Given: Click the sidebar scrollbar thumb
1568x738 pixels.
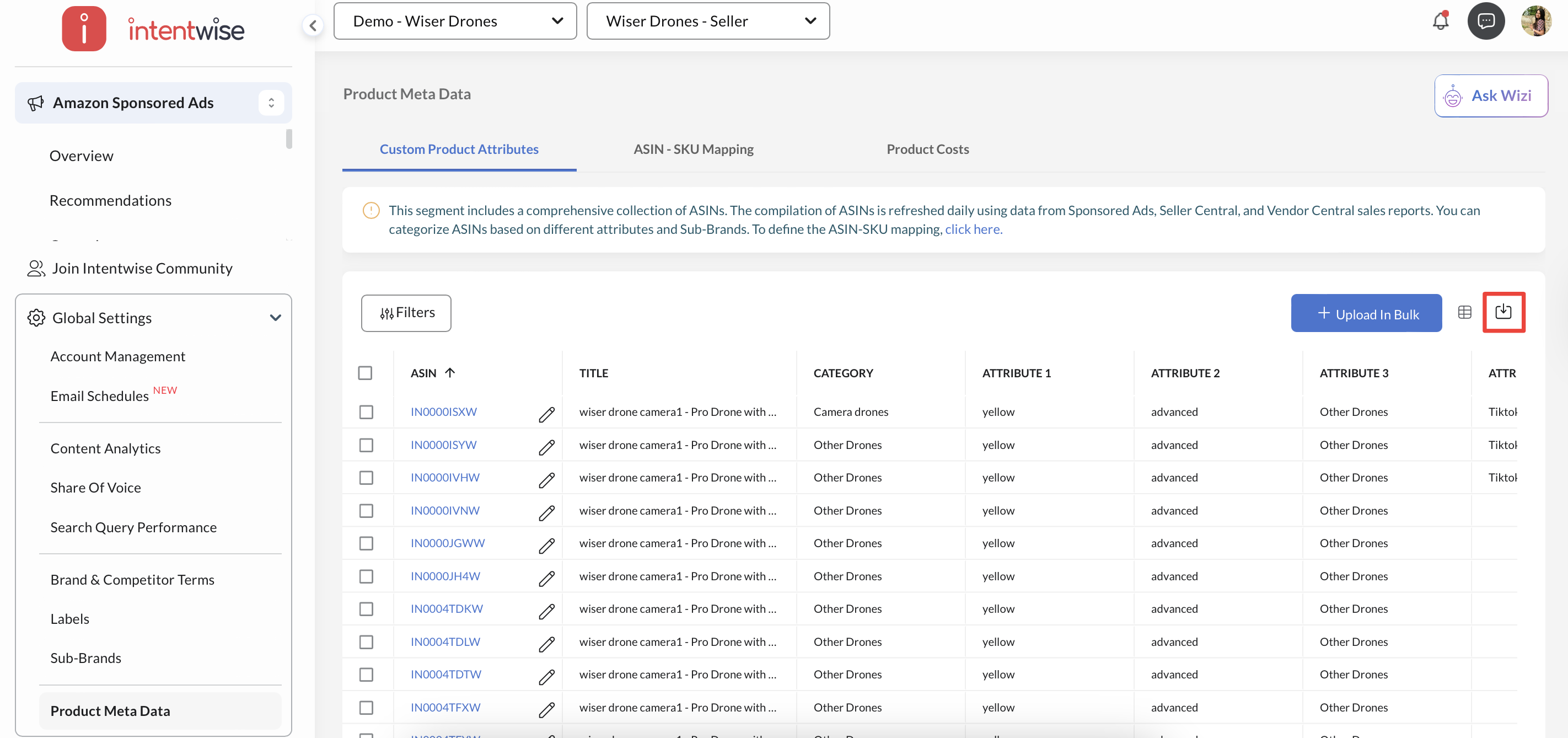Looking at the screenshot, I should pyautogui.click(x=289, y=139).
